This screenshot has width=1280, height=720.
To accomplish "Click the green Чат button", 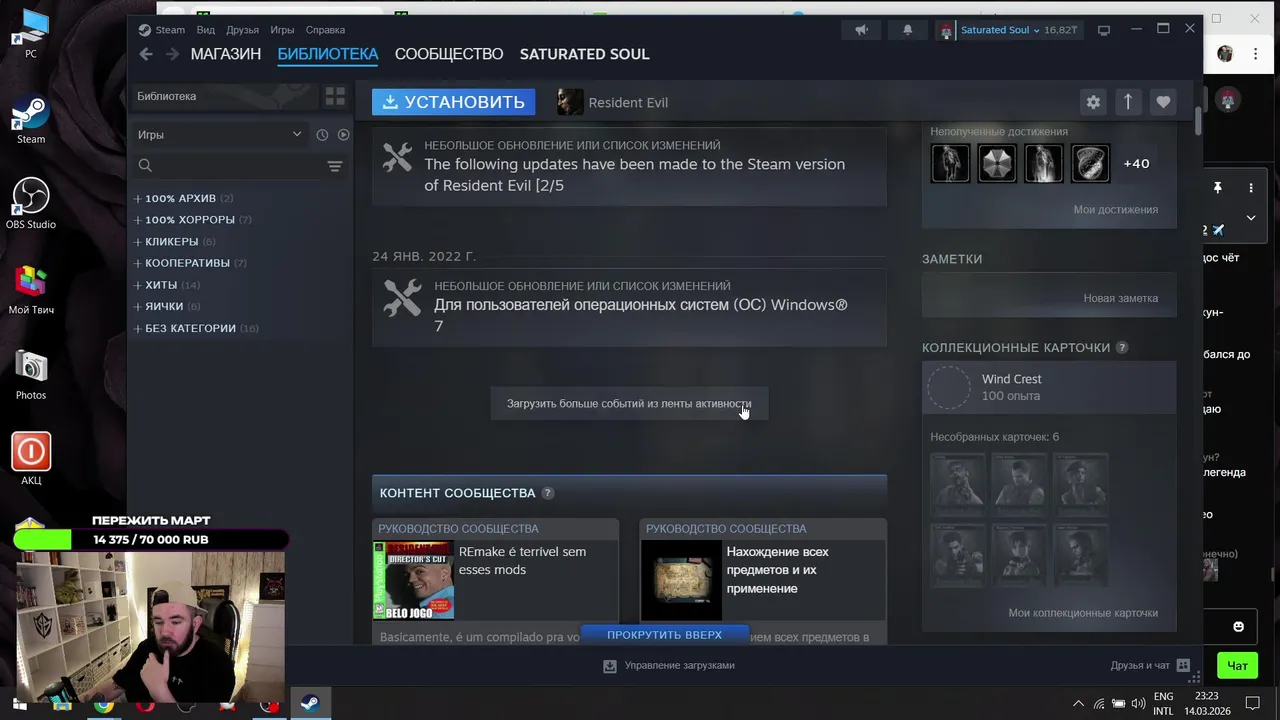I will [1238, 665].
